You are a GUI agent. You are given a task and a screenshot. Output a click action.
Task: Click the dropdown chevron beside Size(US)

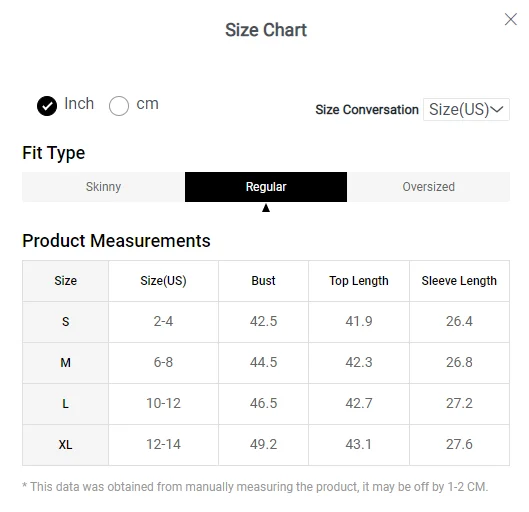pos(497,109)
